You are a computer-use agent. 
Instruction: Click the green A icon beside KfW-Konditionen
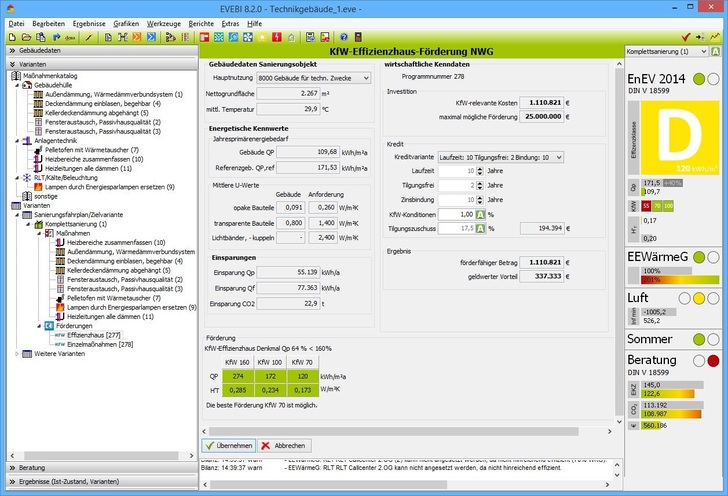[478, 214]
